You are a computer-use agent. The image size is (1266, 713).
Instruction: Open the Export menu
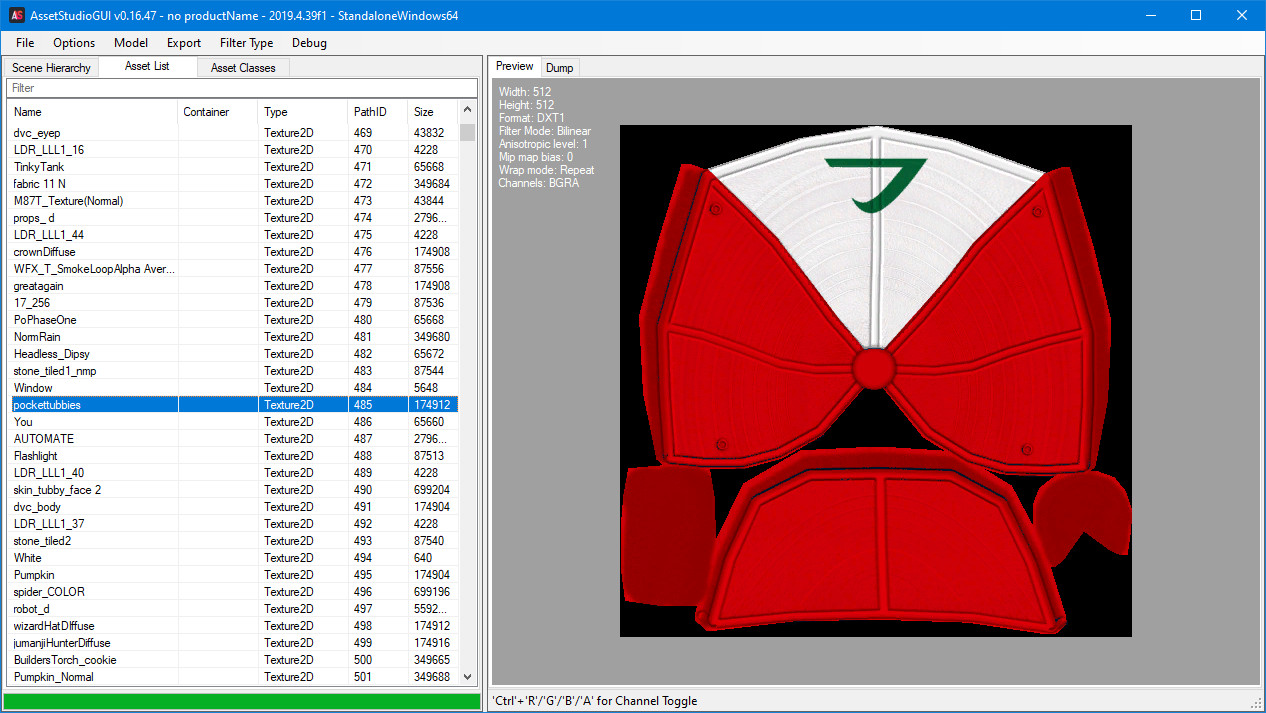(x=183, y=43)
